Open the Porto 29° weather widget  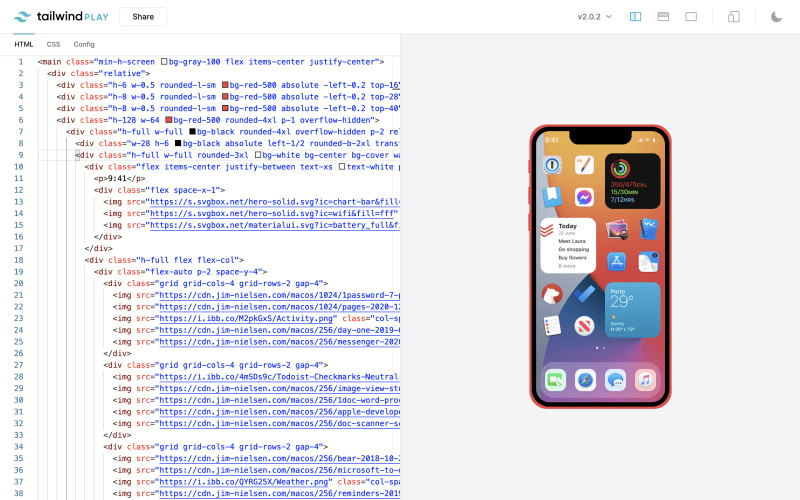633,310
